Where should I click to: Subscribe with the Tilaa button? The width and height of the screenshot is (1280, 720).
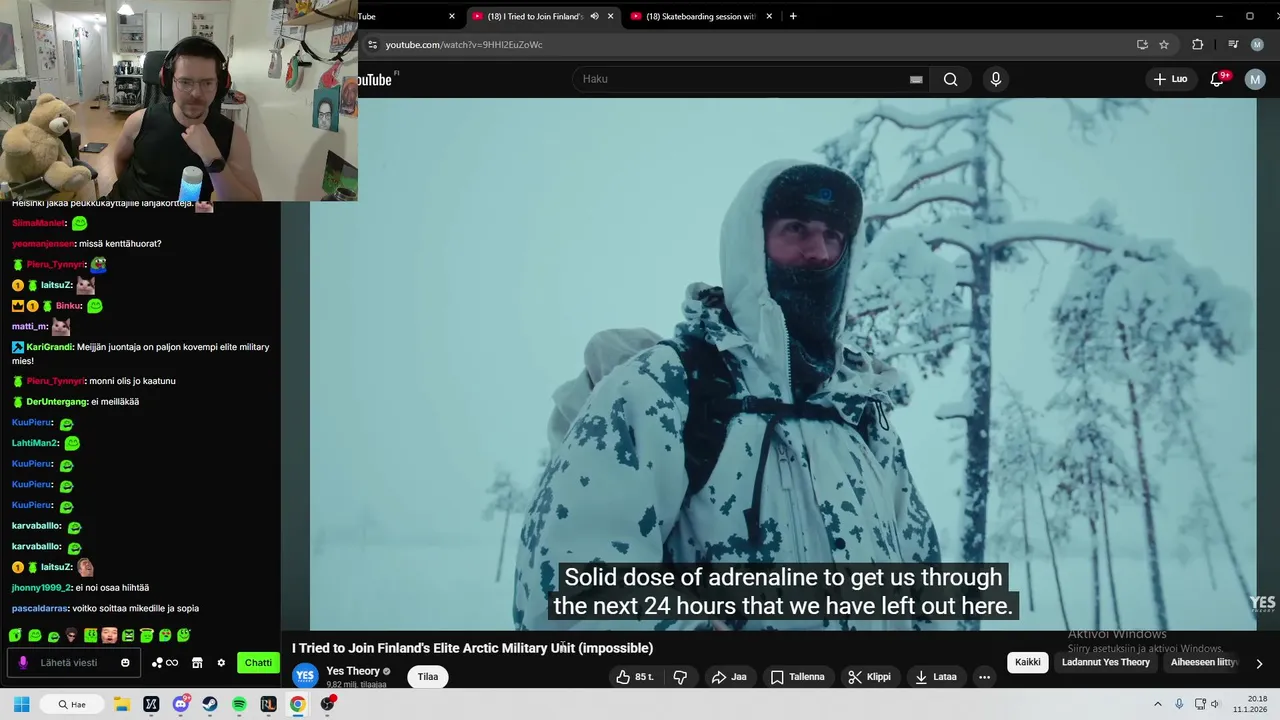click(x=428, y=677)
